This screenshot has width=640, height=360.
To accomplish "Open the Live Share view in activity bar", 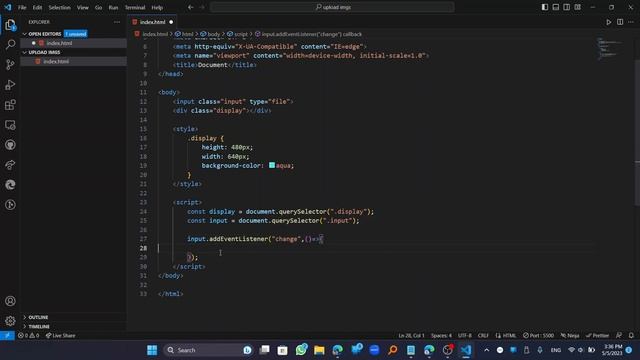I will tap(10, 165).
